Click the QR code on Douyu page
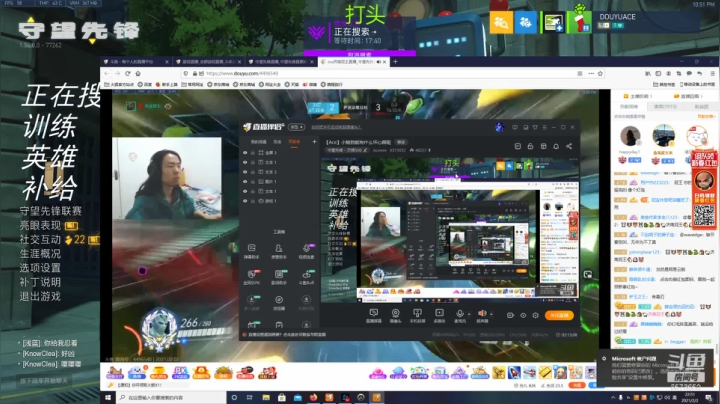Screen dimensions: 720x404 704,215
